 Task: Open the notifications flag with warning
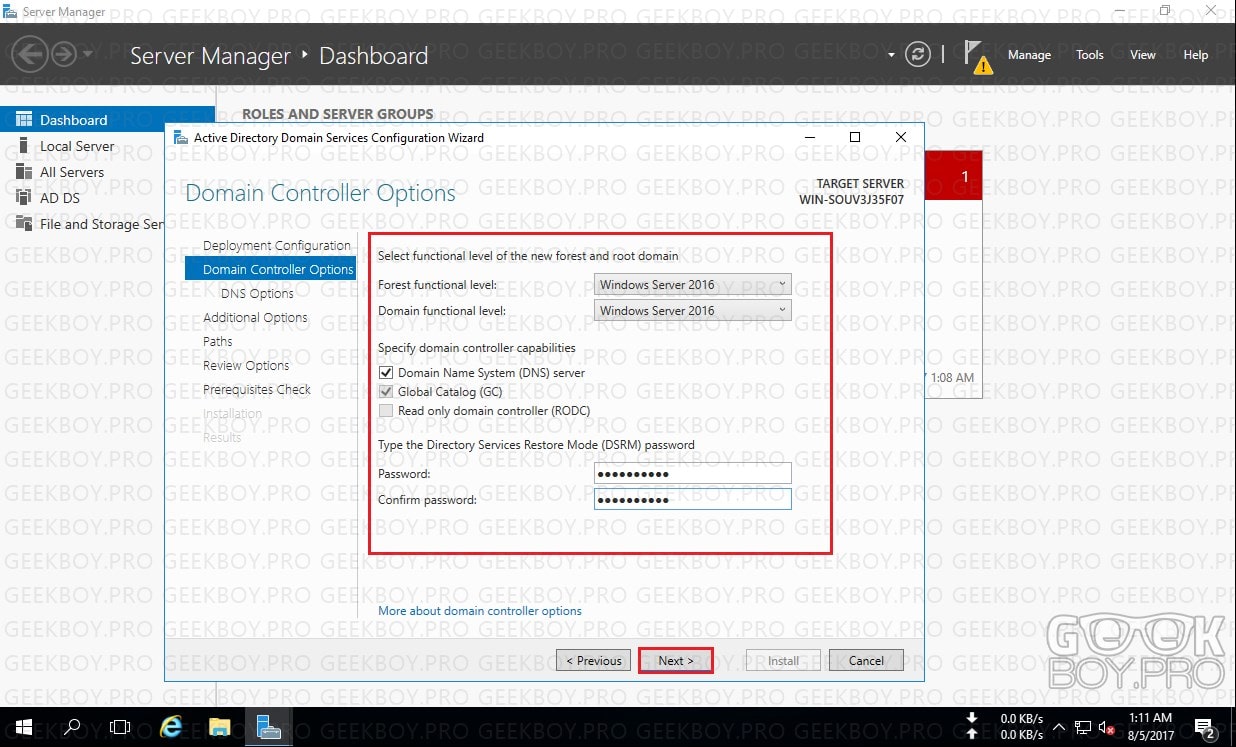click(x=978, y=57)
